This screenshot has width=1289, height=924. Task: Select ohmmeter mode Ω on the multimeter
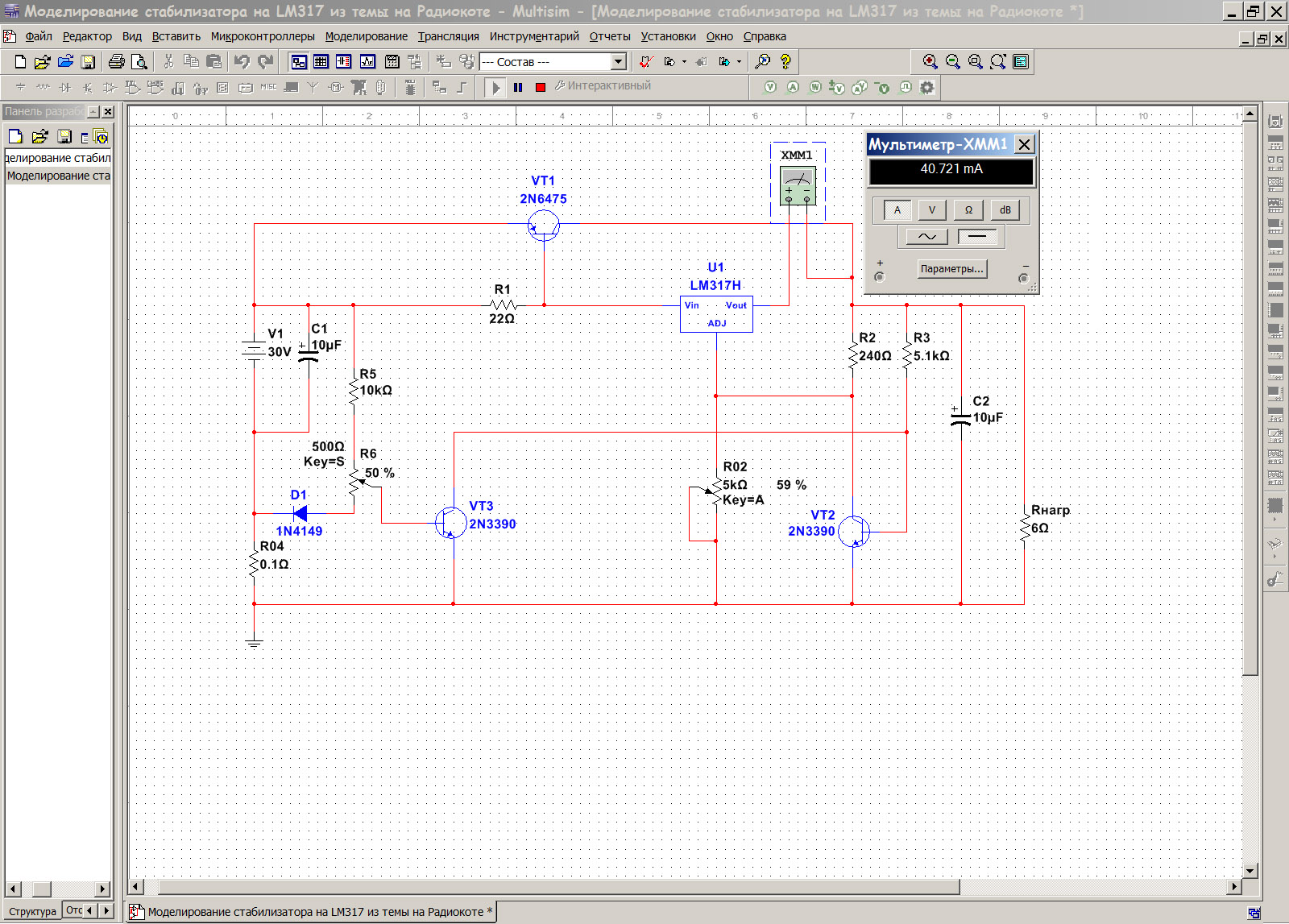(x=968, y=210)
